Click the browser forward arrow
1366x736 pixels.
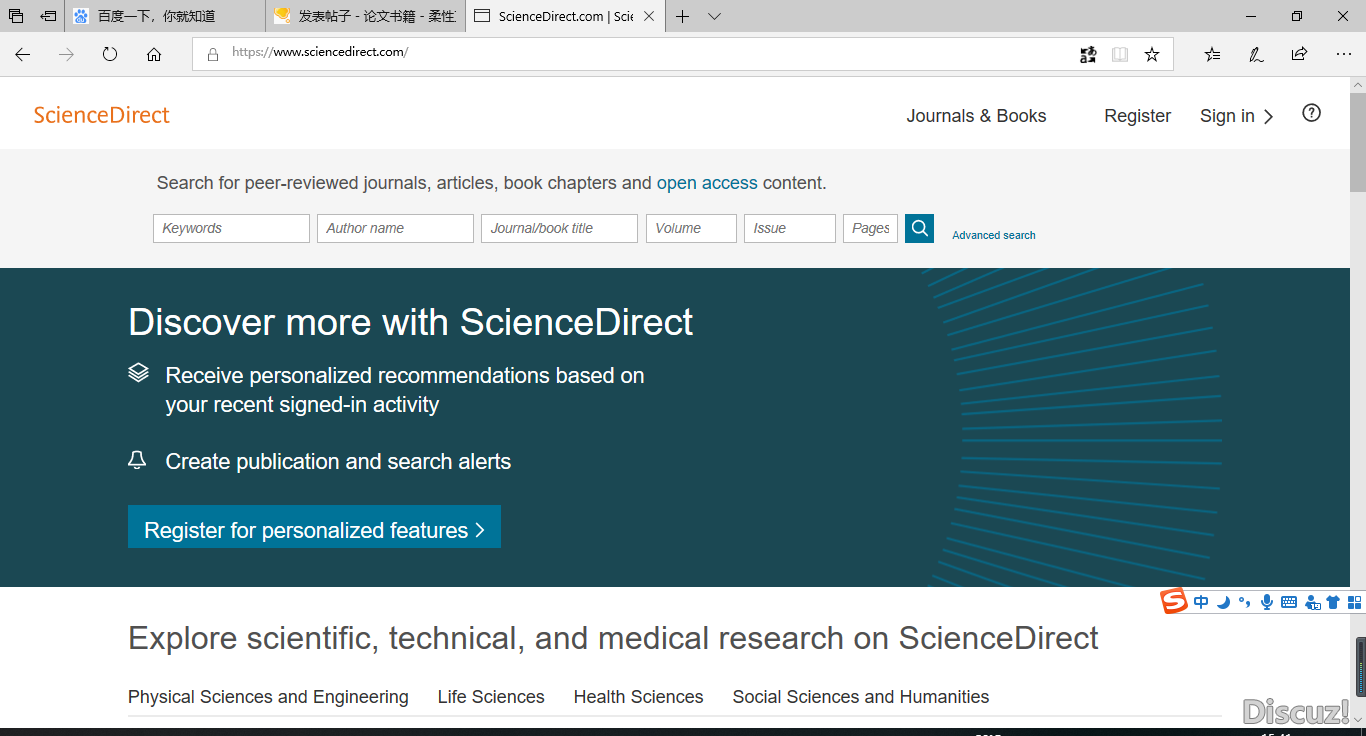pyautogui.click(x=66, y=55)
